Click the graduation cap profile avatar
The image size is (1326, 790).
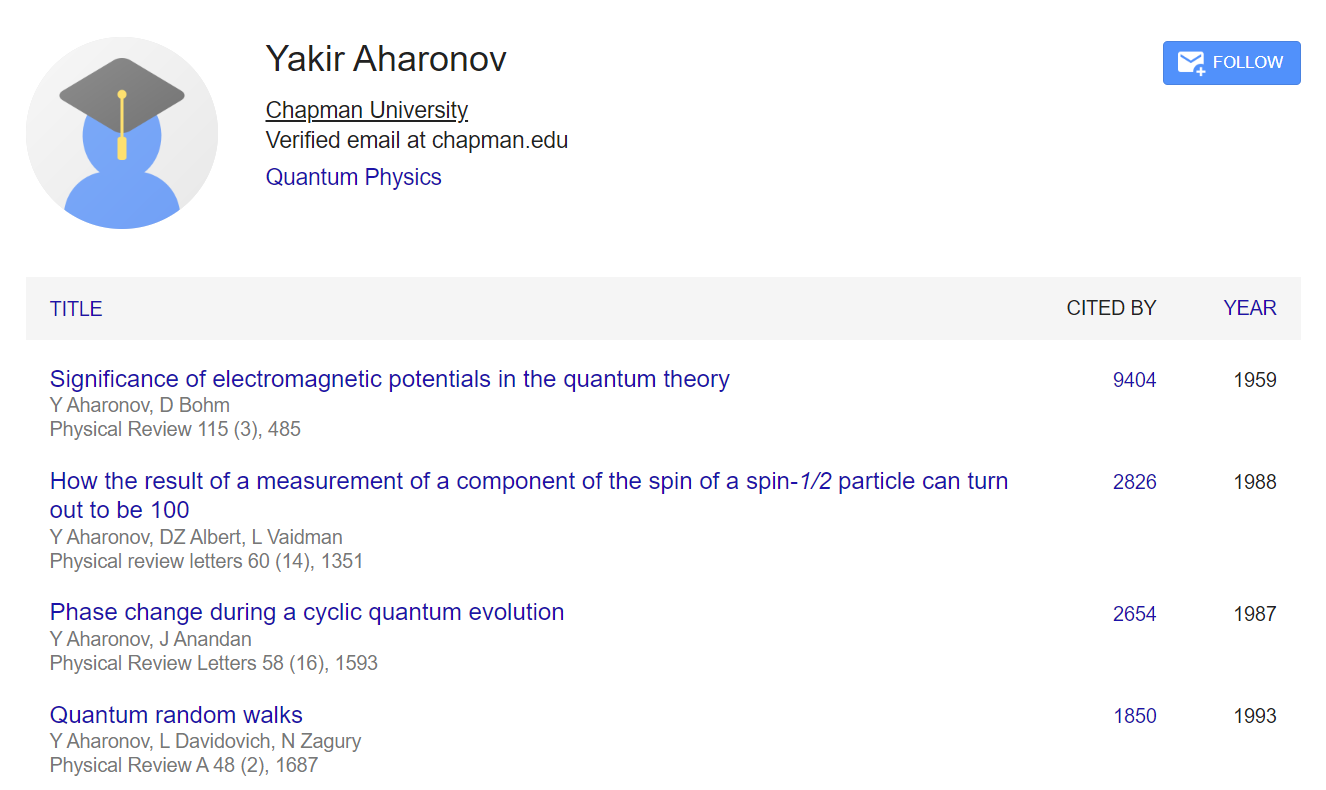coord(122,133)
